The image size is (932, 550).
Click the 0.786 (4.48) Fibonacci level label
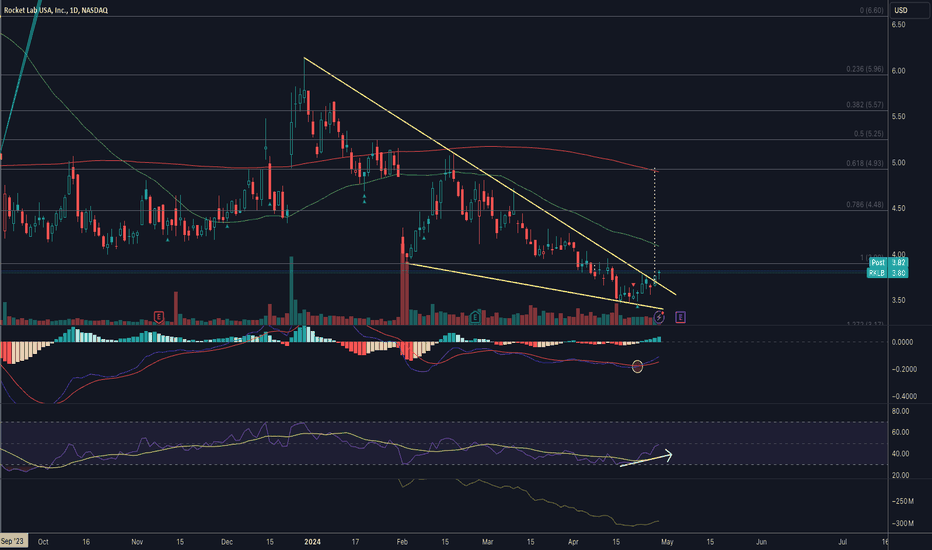[865, 205]
